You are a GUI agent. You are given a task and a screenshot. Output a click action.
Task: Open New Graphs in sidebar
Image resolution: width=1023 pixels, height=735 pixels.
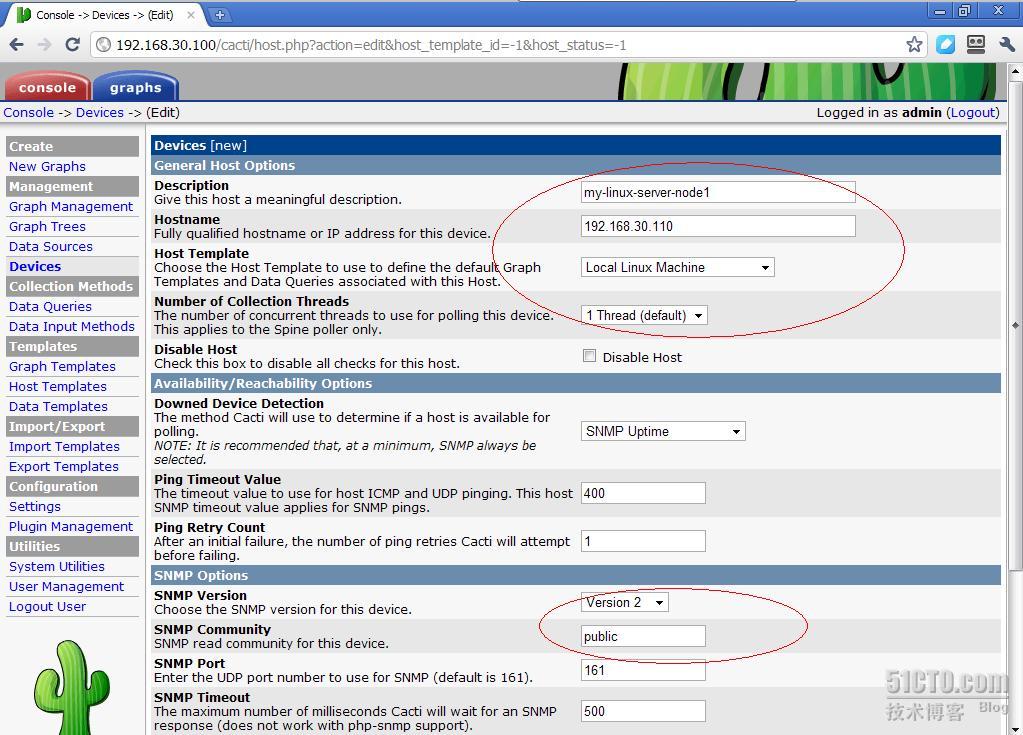pos(47,166)
